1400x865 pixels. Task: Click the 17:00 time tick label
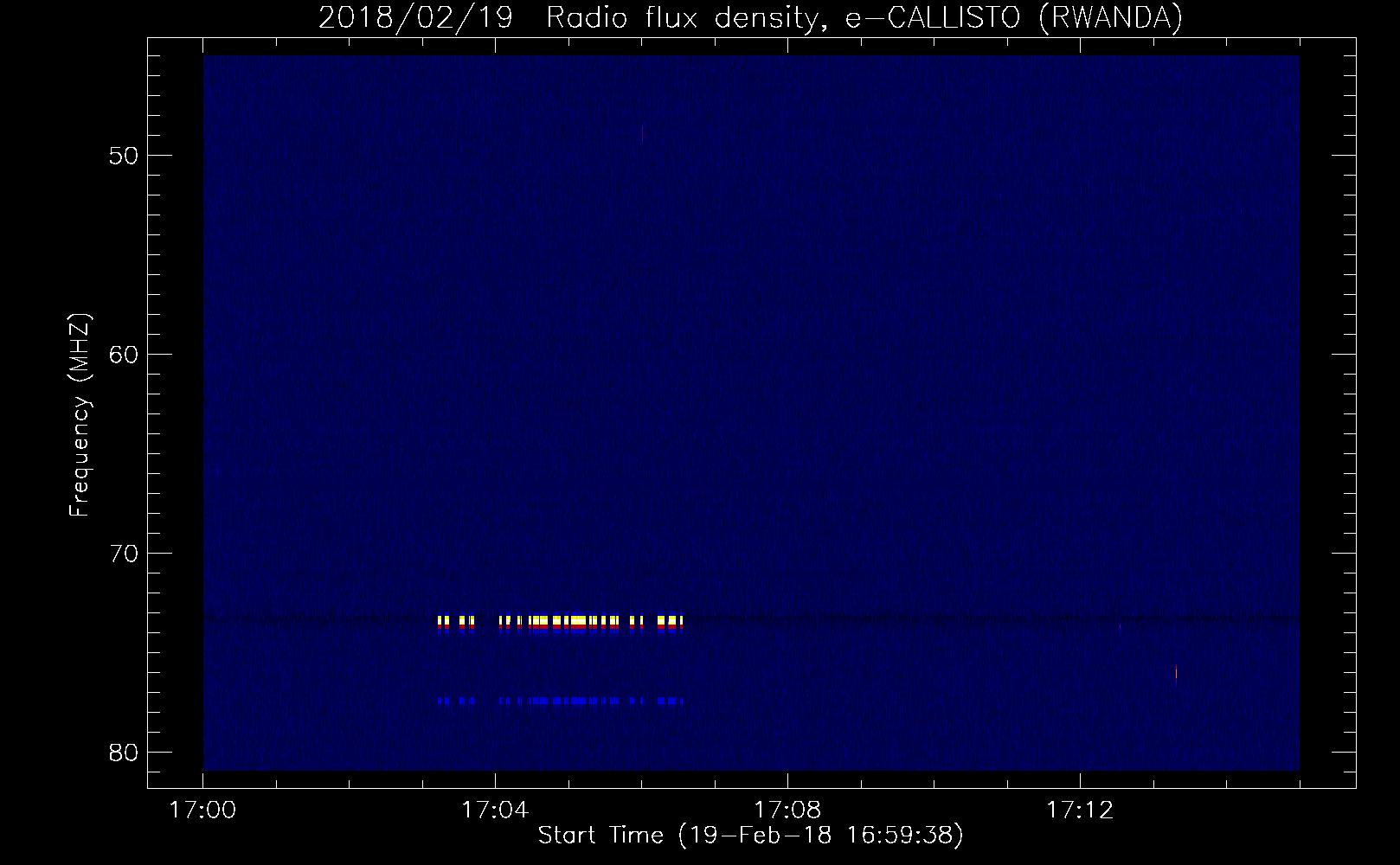pyautogui.click(x=202, y=811)
